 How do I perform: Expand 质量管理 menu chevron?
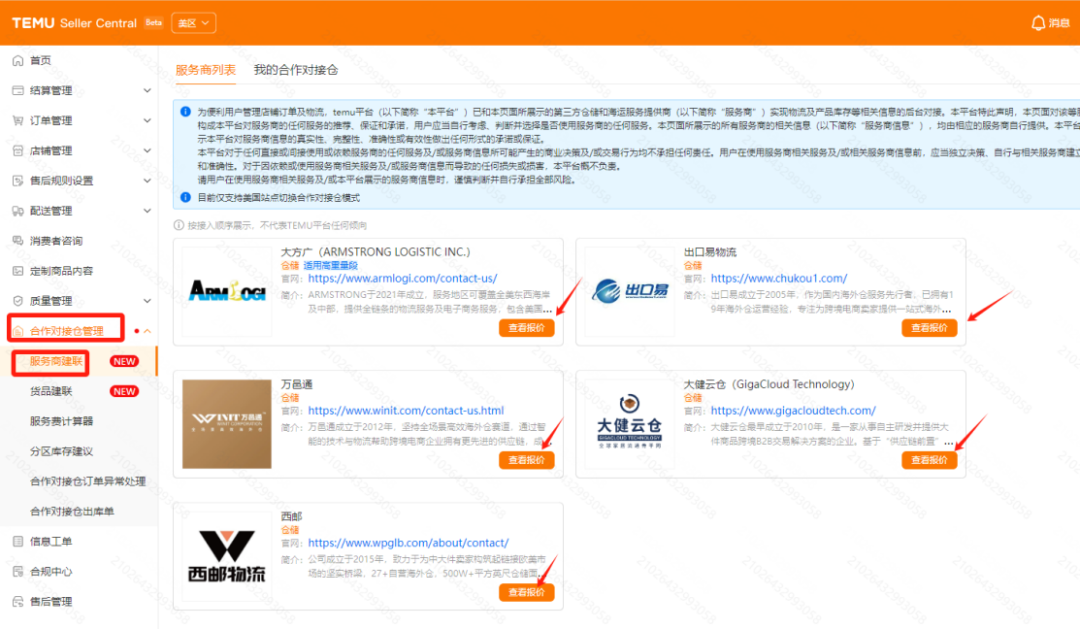coord(147,301)
